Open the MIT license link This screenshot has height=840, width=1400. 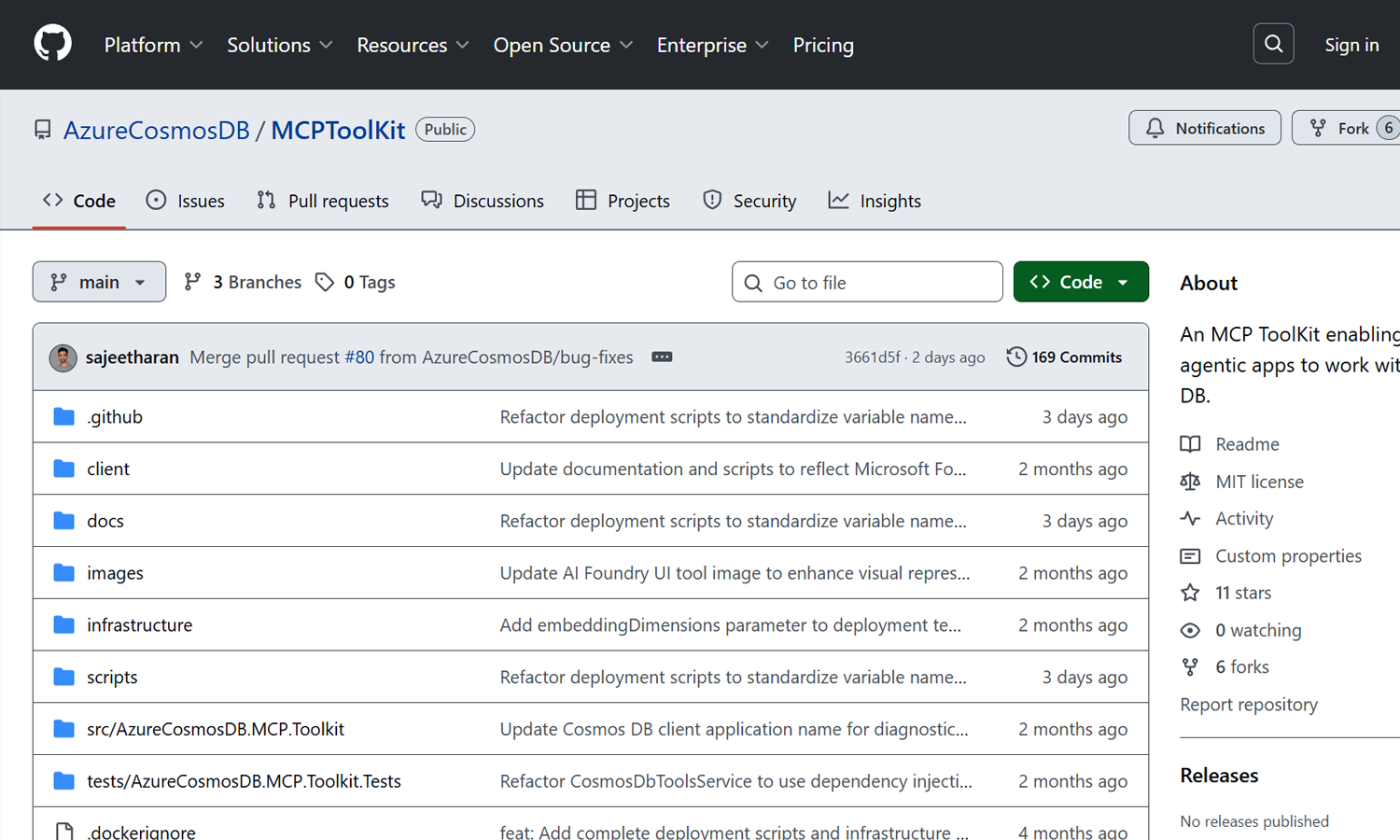[x=1259, y=482]
